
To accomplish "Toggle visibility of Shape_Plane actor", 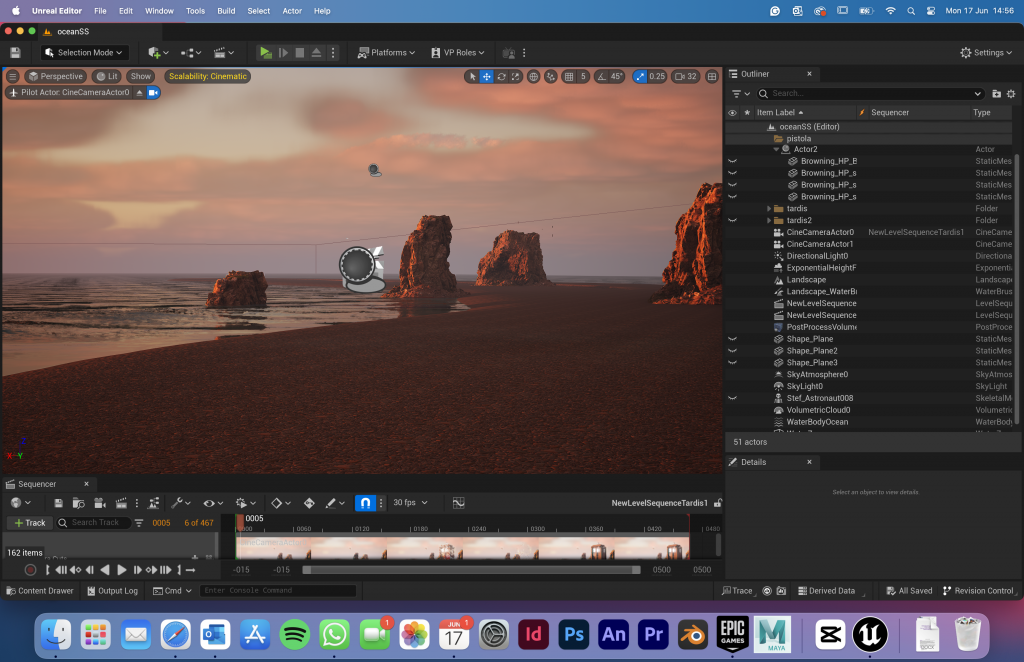I will [732, 339].
